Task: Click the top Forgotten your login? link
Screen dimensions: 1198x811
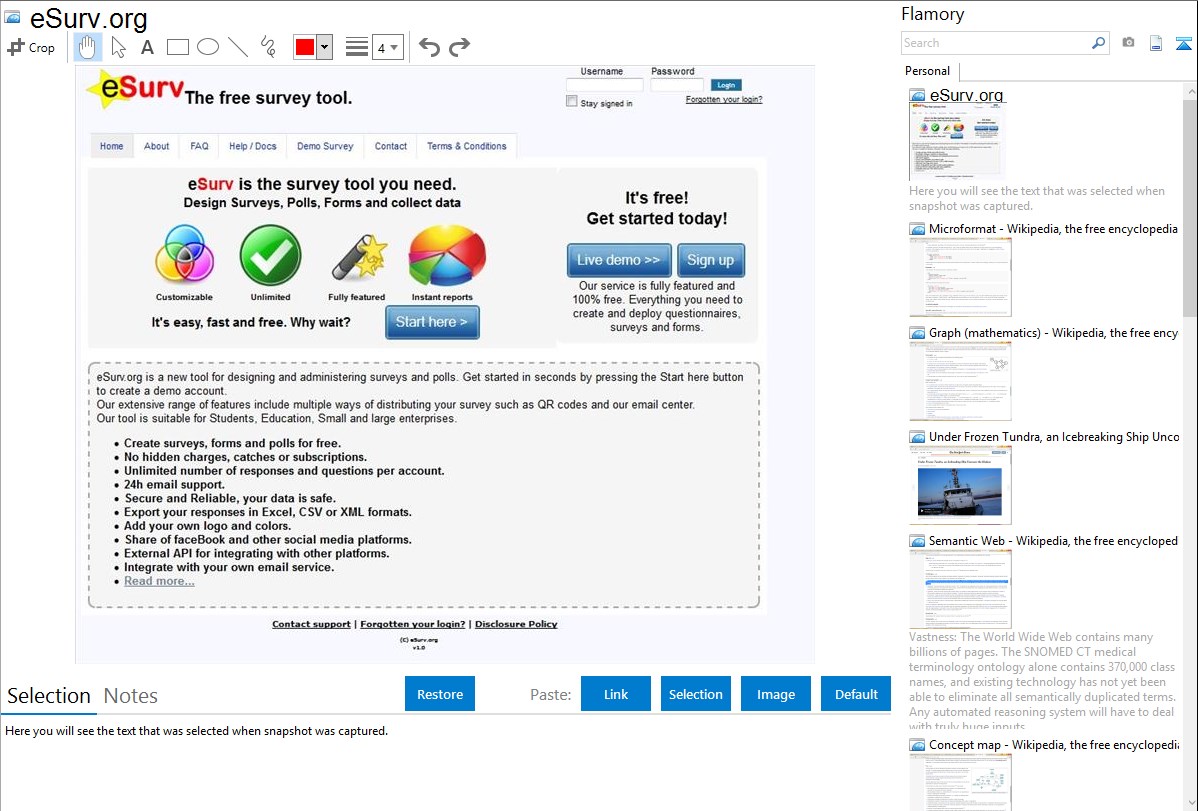Action: (x=724, y=99)
